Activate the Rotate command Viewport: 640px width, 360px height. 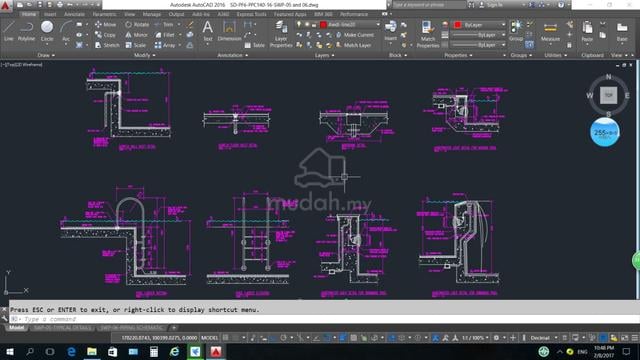[137, 24]
